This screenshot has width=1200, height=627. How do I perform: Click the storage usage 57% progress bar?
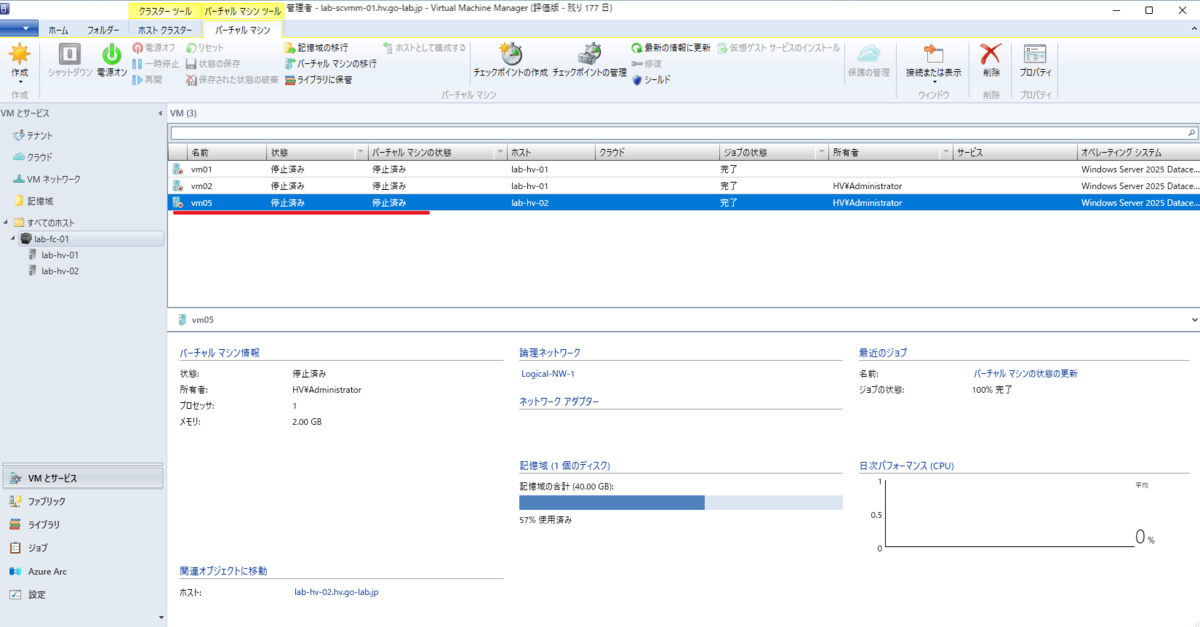(681, 503)
